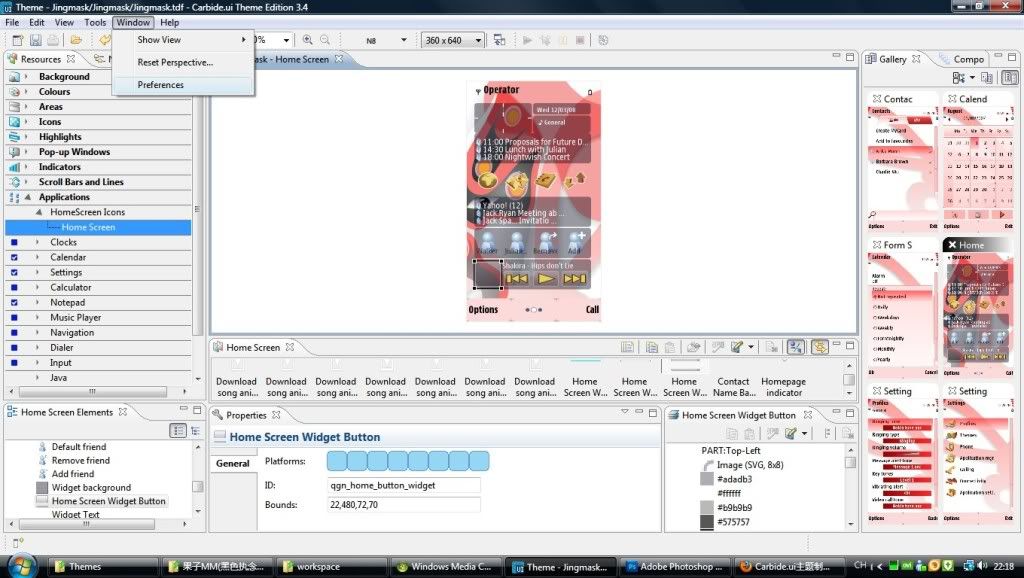1024x578 pixels.
Task: Click the copy icon in Home Screen panel
Action: 650,348
